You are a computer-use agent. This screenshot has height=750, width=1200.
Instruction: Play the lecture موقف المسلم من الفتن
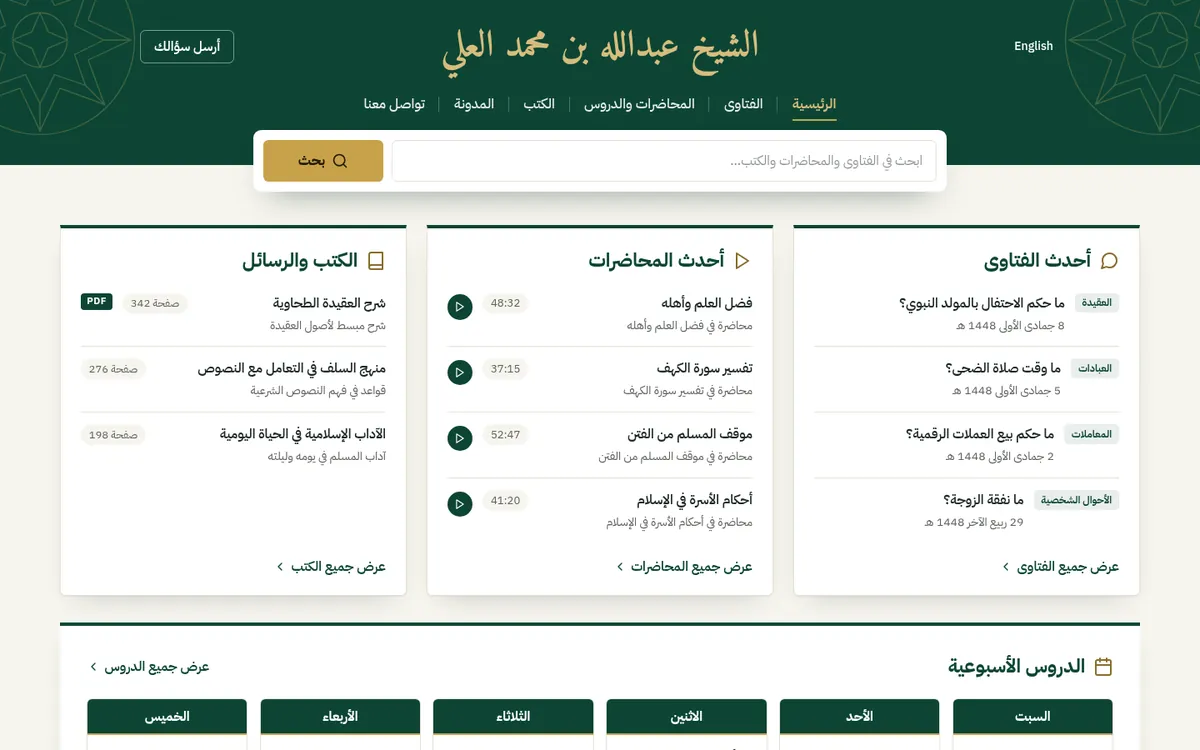460,438
